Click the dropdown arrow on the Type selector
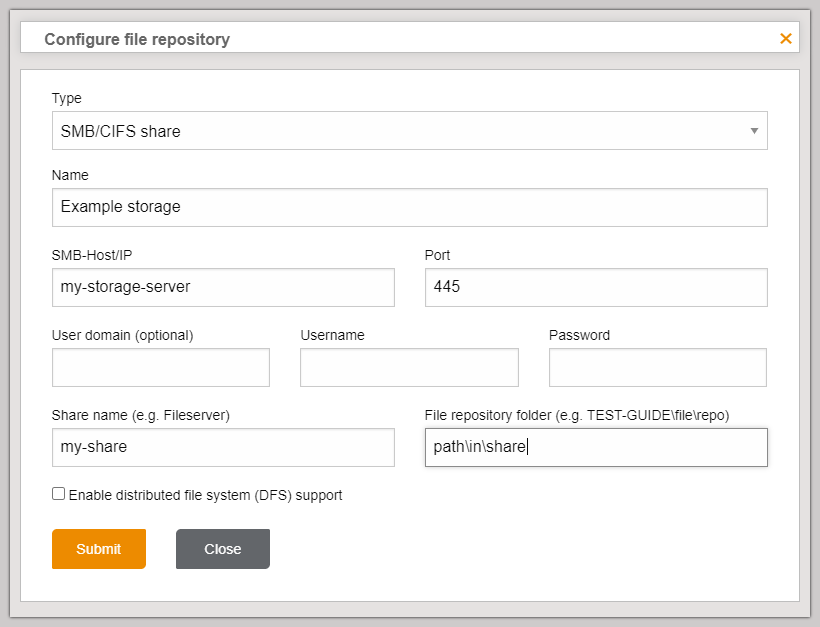 pyautogui.click(x=755, y=130)
